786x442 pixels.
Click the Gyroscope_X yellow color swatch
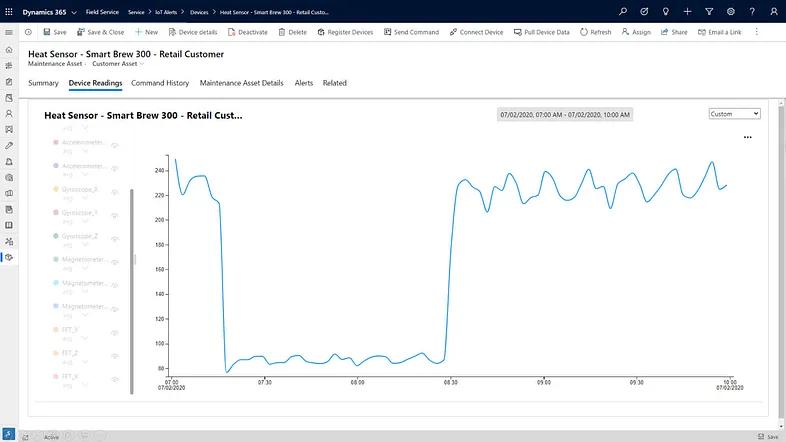point(56,189)
